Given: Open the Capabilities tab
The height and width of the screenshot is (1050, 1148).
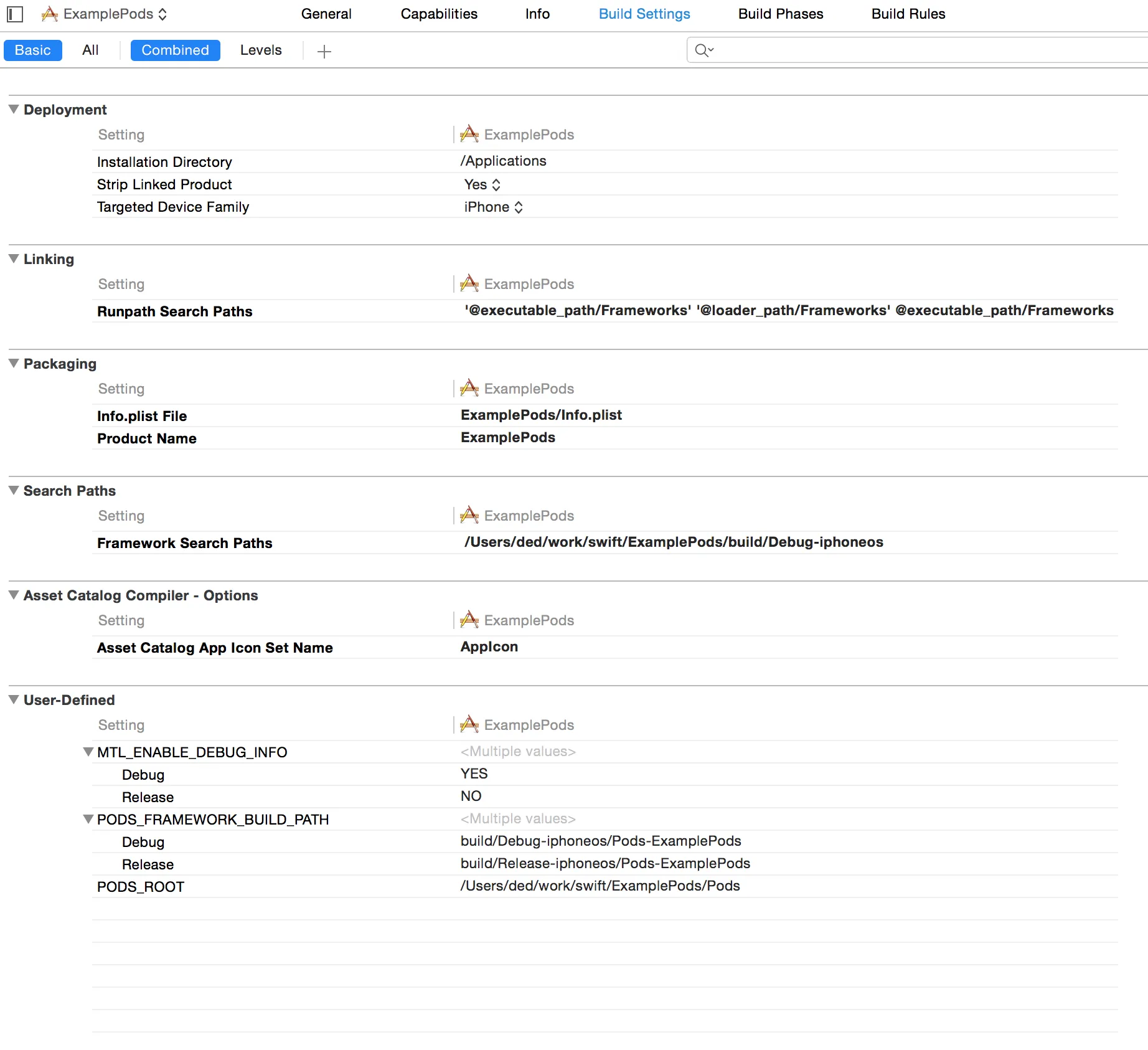Looking at the screenshot, I should [x=439, y=14].
